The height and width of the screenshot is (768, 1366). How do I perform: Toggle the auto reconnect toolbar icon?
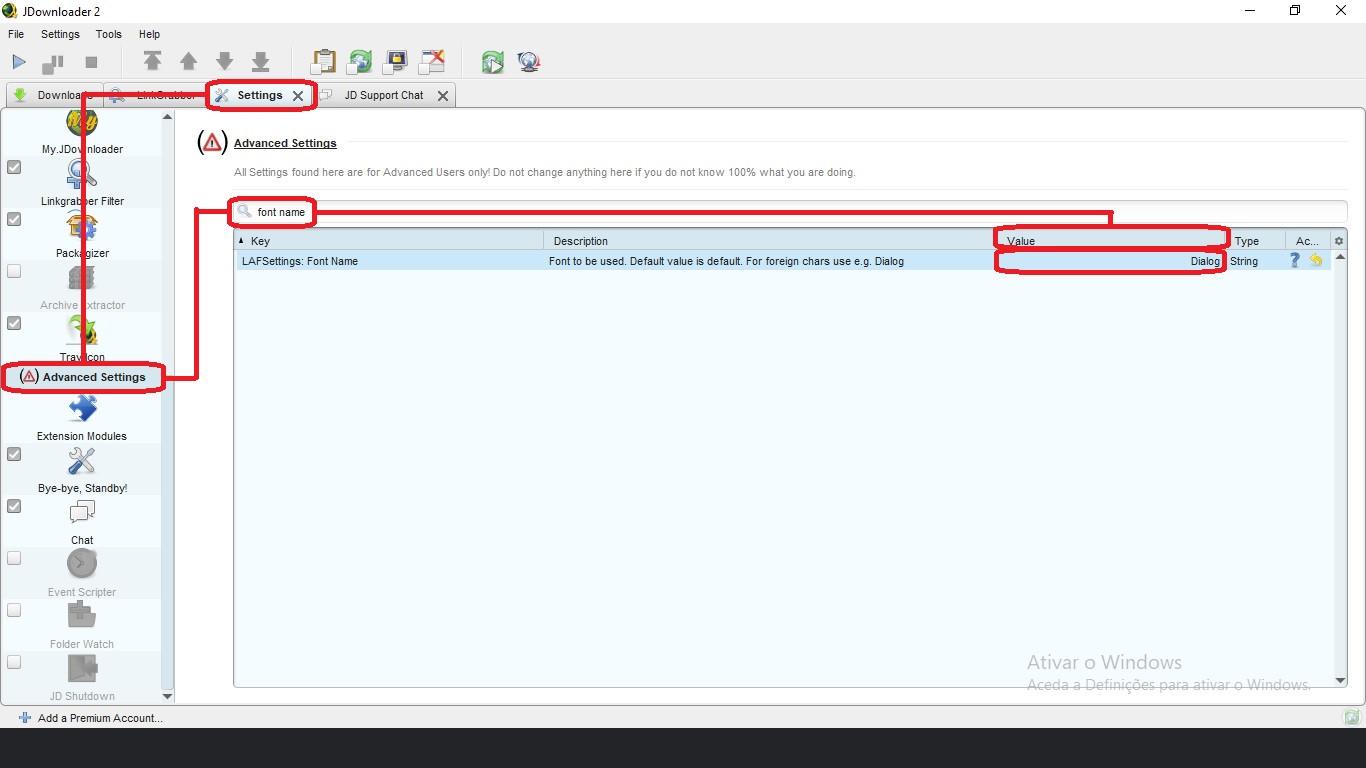click(359, 62)
